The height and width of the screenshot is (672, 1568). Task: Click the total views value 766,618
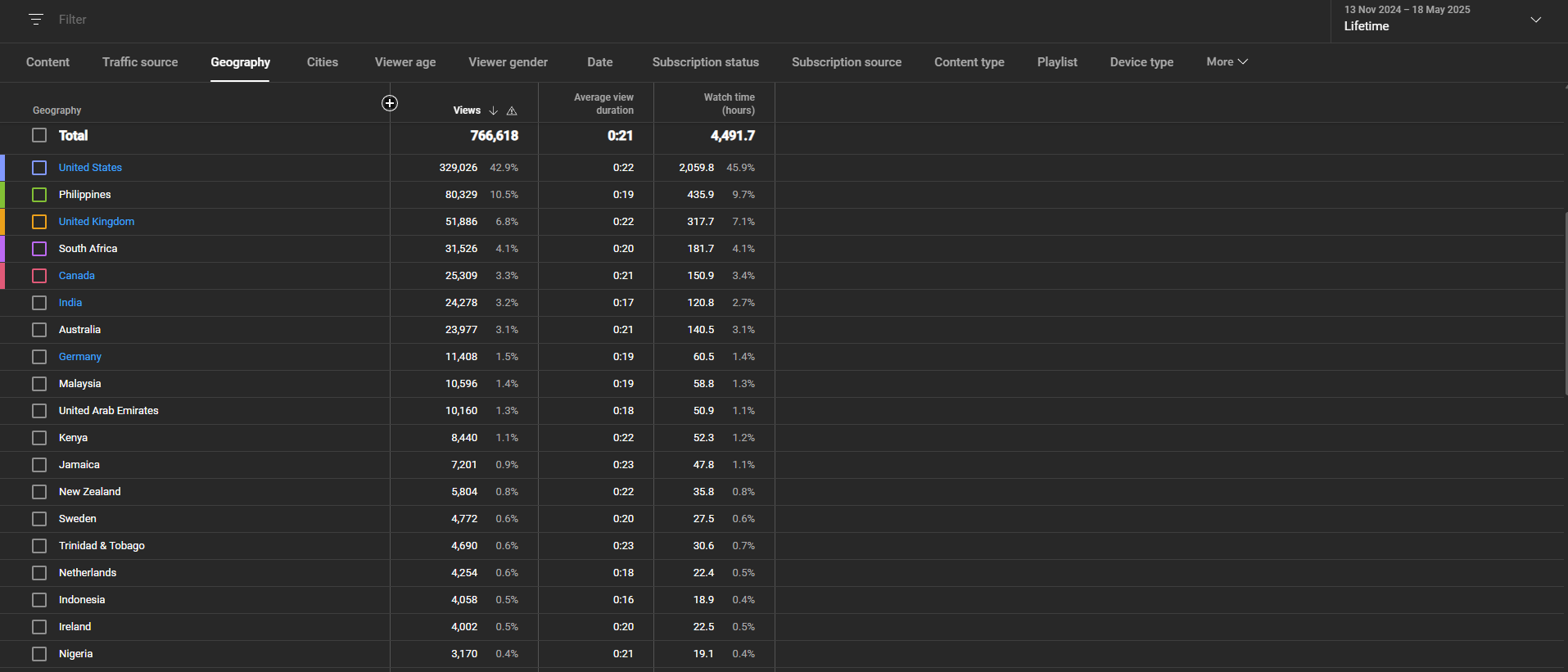[x=494, y=136]
